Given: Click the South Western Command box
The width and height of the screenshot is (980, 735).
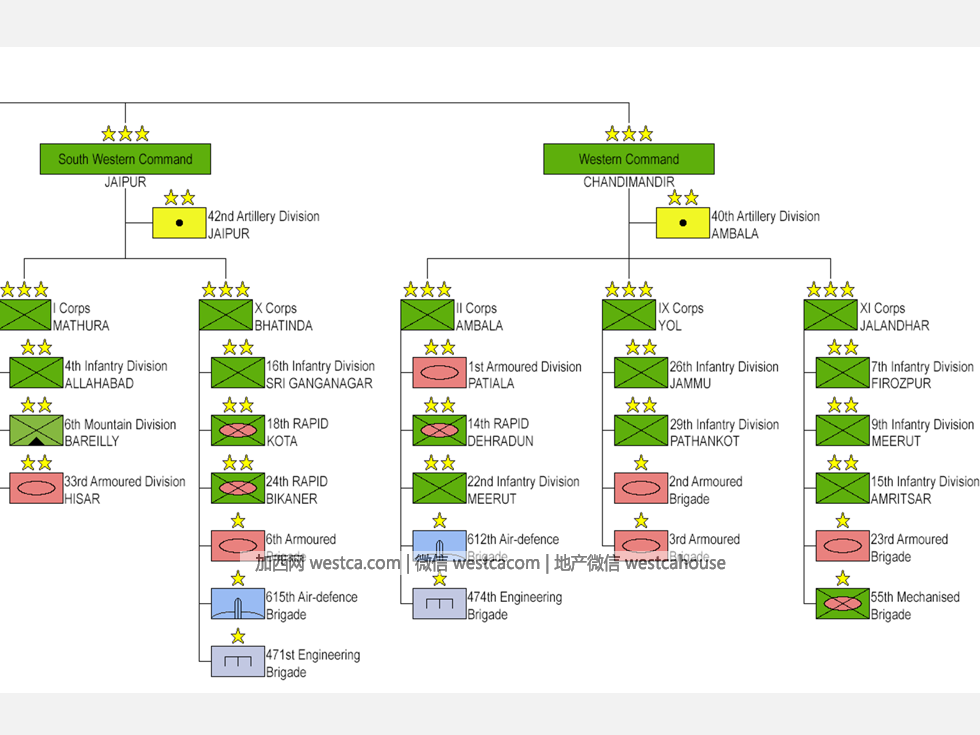Looking at the screenshot, I should click(125, 159).
